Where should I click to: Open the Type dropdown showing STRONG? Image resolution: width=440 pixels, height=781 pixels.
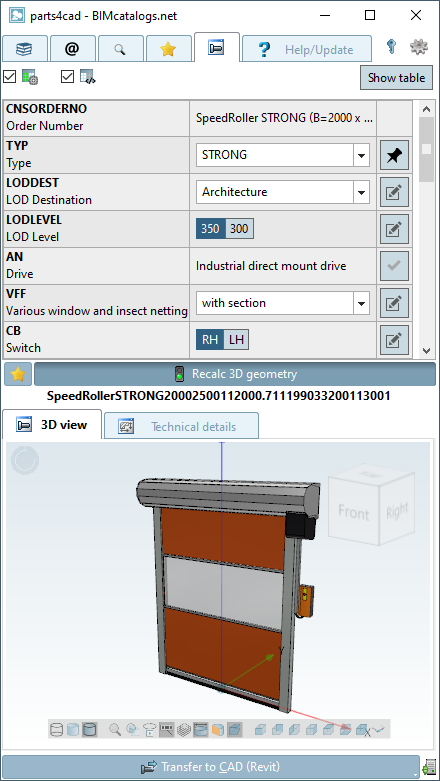(x=283, y=155)
